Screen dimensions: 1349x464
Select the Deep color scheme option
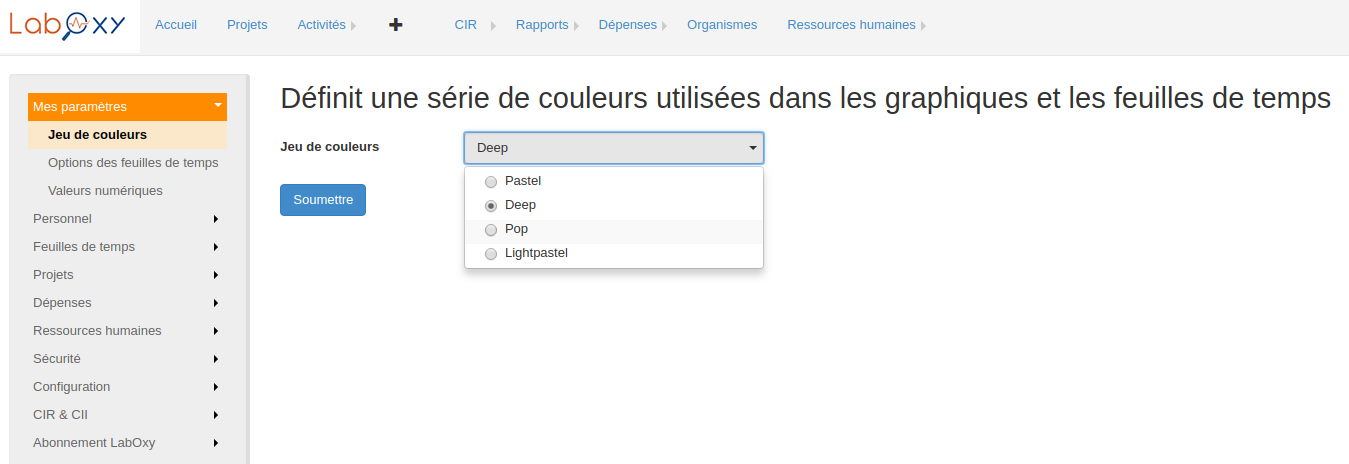(491, 206)
